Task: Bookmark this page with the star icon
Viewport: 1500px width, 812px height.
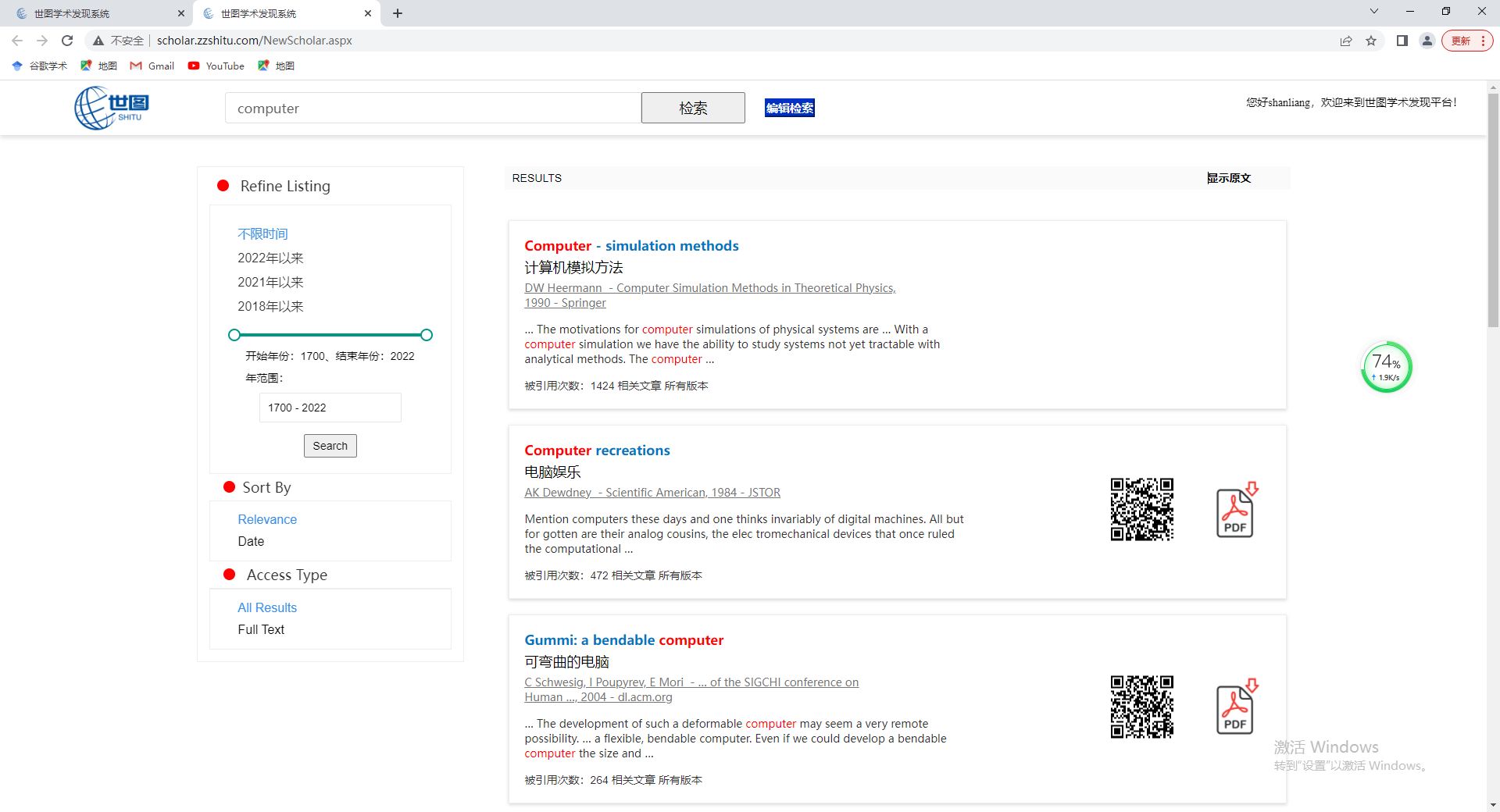Action: (1371, 41)
